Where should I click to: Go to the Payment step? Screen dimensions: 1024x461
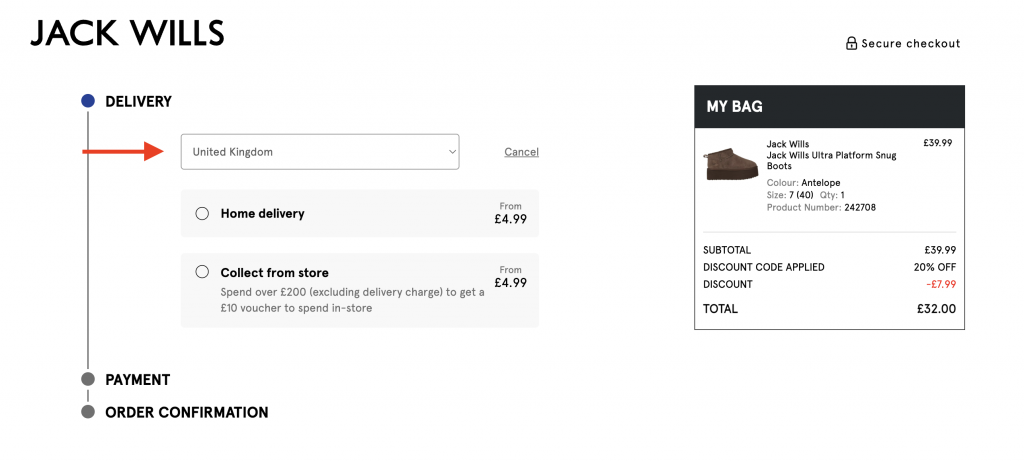[x=138, y=379]
